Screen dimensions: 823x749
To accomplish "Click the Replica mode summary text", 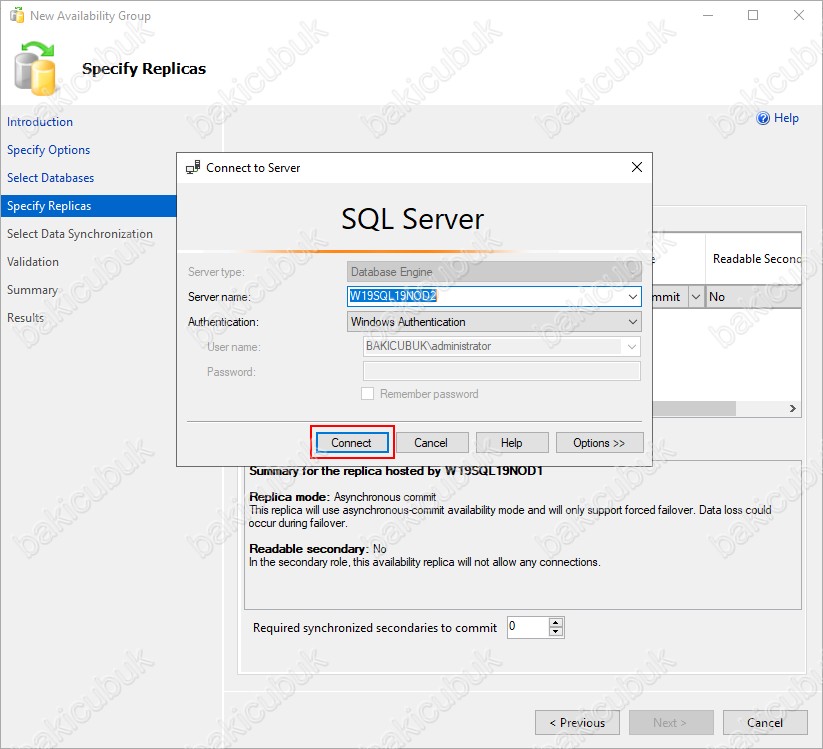I will pos(343,497).
